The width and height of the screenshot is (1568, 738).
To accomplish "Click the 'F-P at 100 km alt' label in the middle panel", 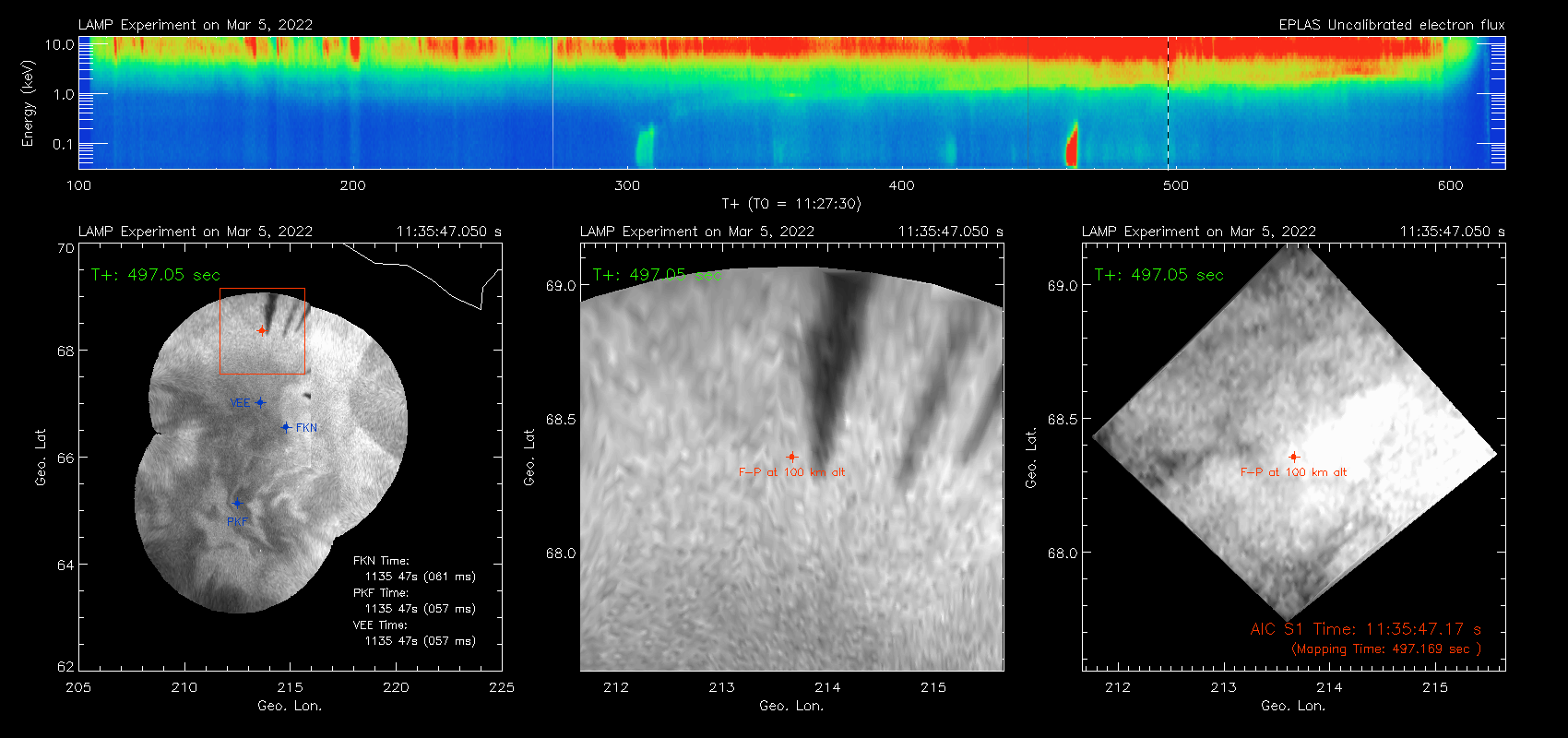I will coord(791,472).
